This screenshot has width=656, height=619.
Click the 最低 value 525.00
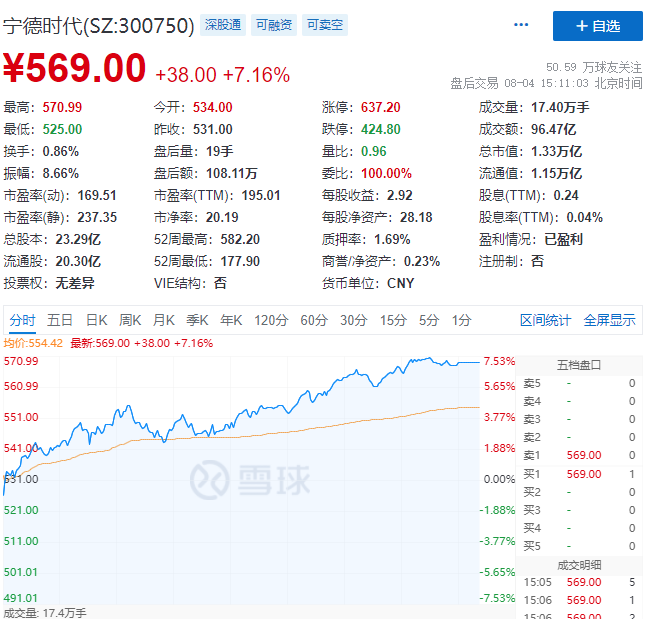tap(62, 129)
